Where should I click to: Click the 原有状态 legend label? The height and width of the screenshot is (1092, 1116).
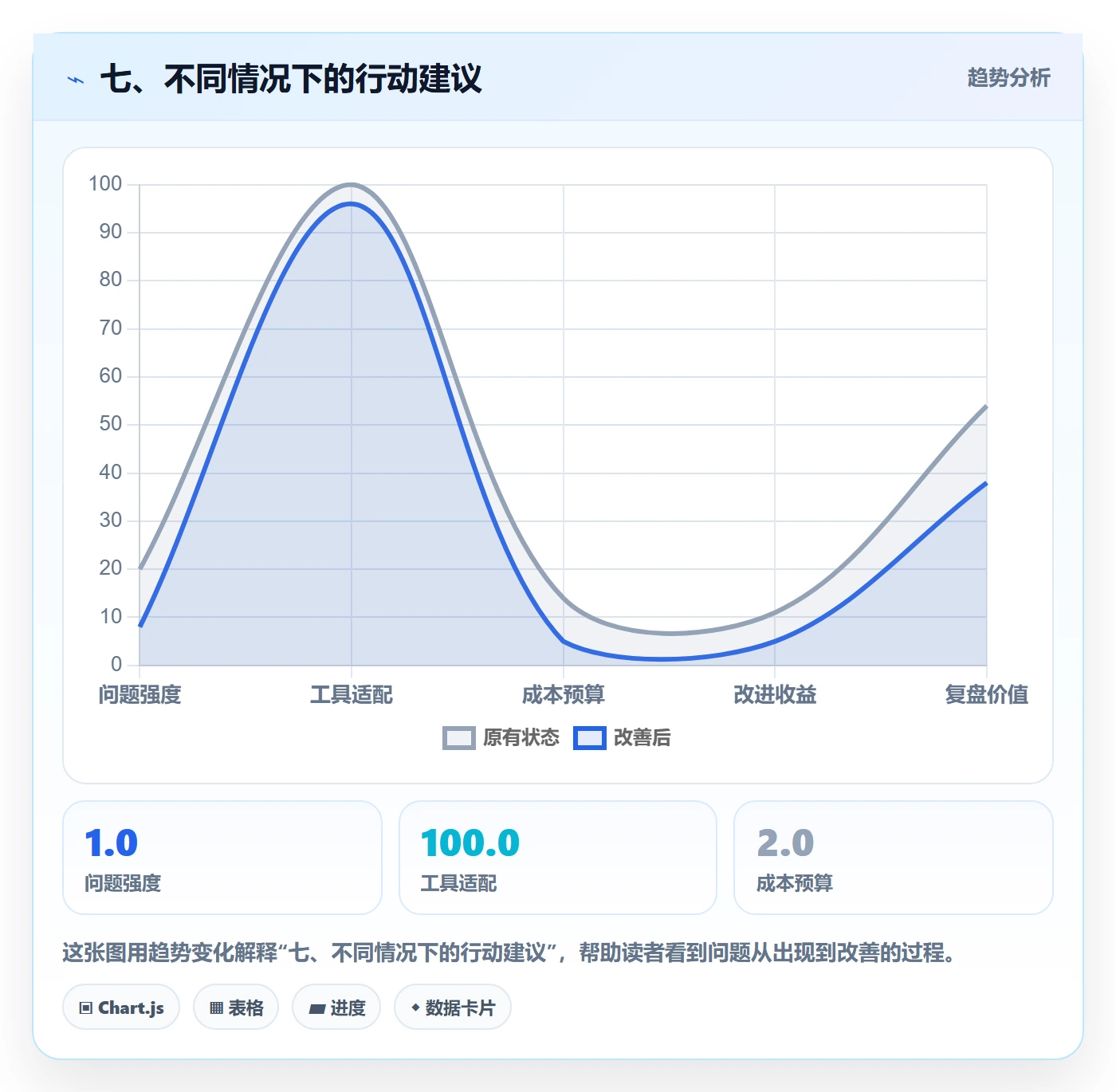[x=521, y=738]
